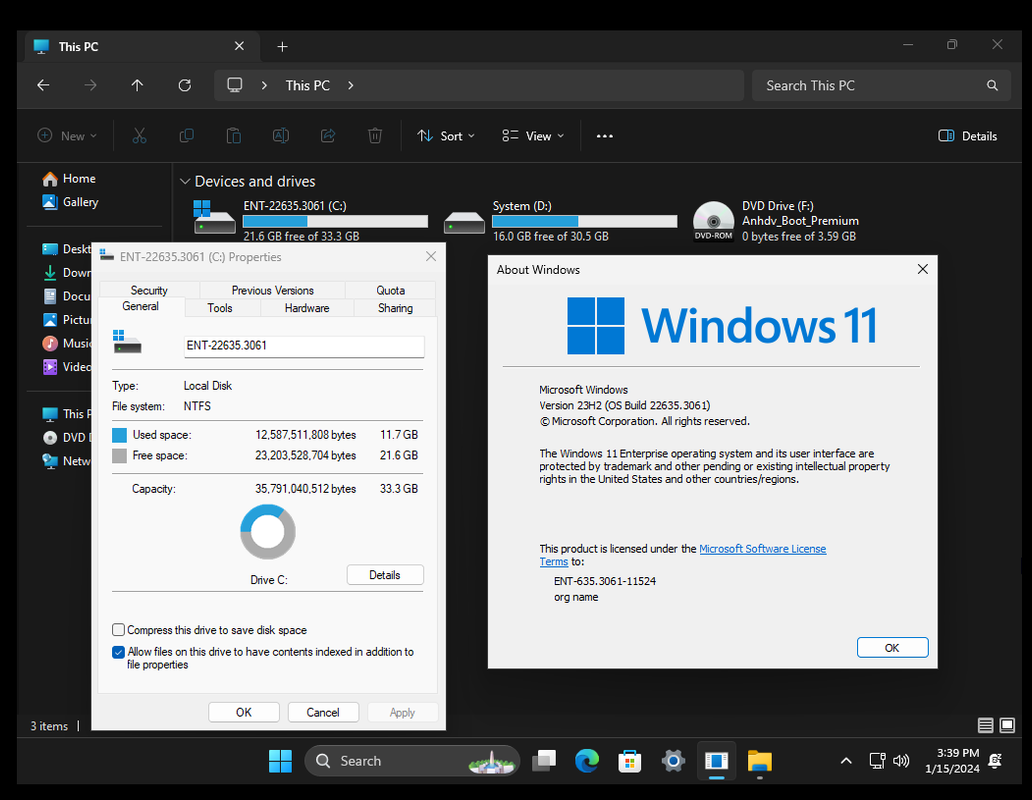The height and width of the screenshot is (800, 1032).
Task: Click the Rename toolbar icon
Action: tap(280, 136)
